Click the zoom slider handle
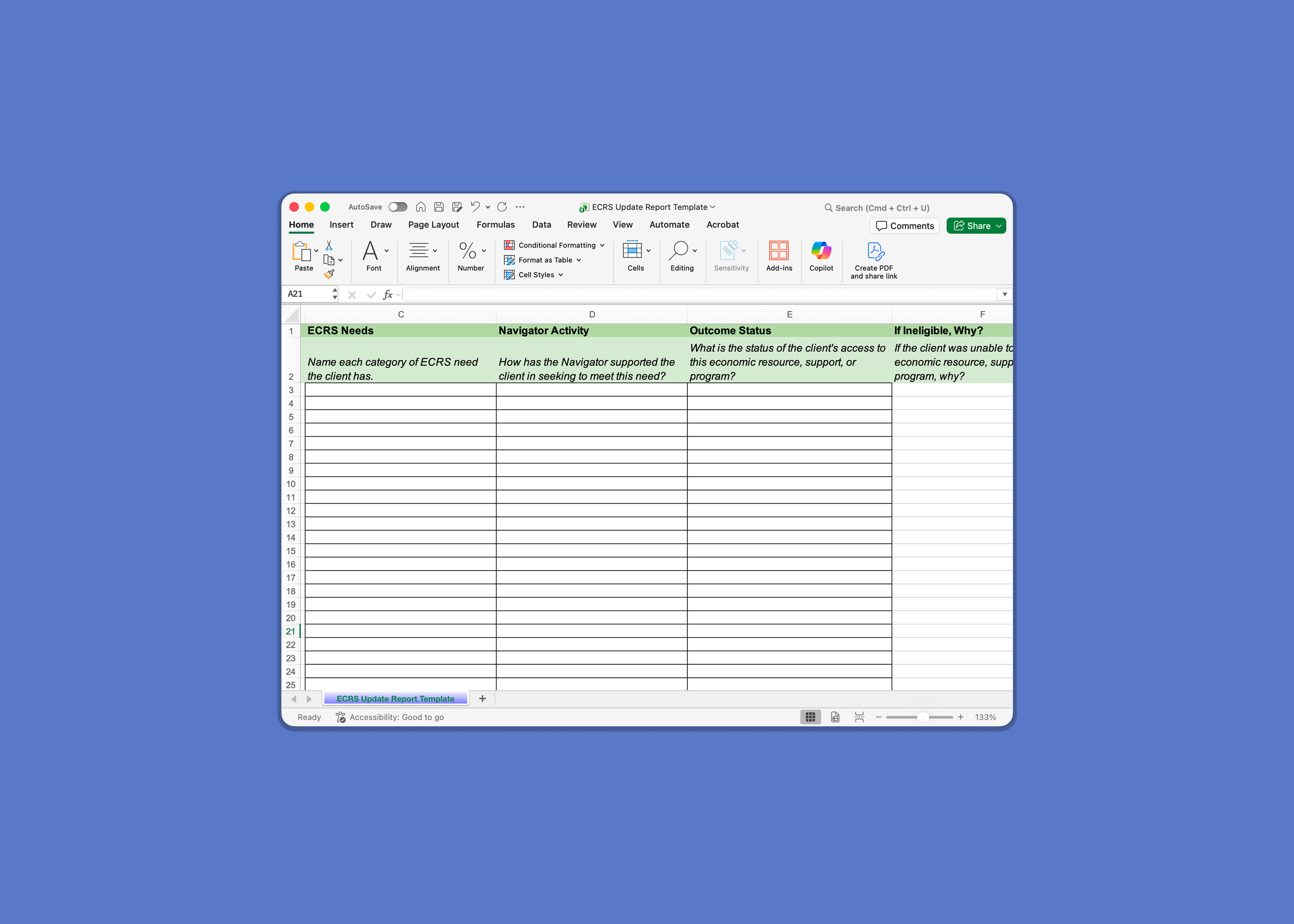 tap(922, 717)
